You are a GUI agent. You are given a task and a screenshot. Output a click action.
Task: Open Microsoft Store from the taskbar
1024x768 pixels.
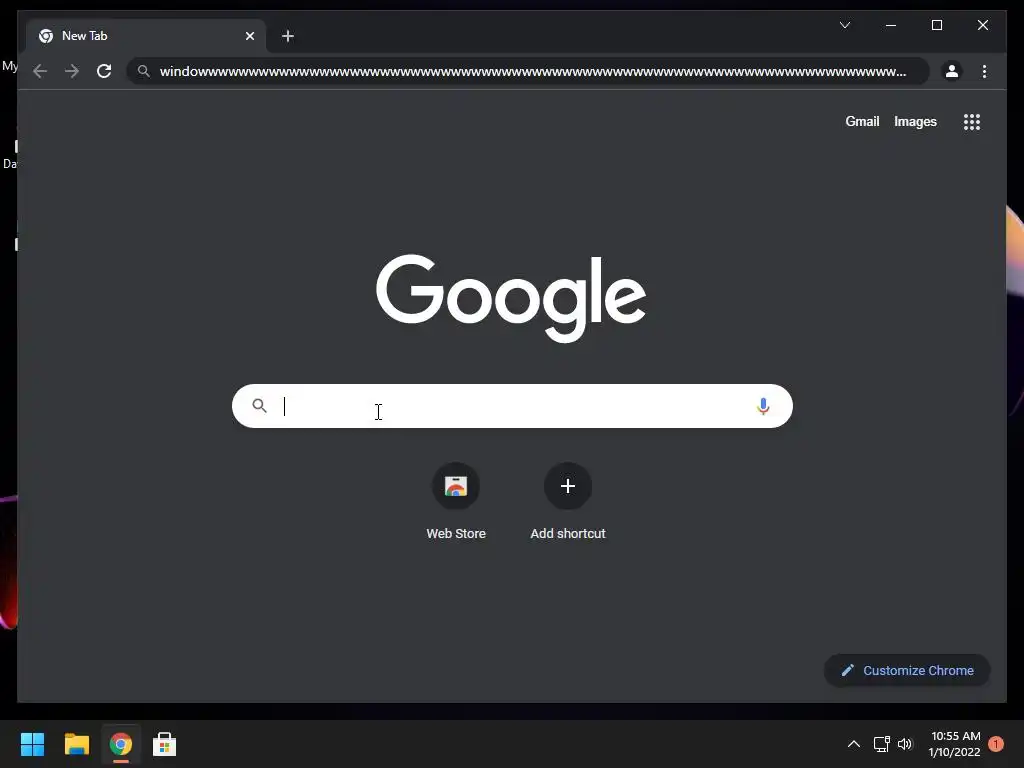[x=165, y=744]
